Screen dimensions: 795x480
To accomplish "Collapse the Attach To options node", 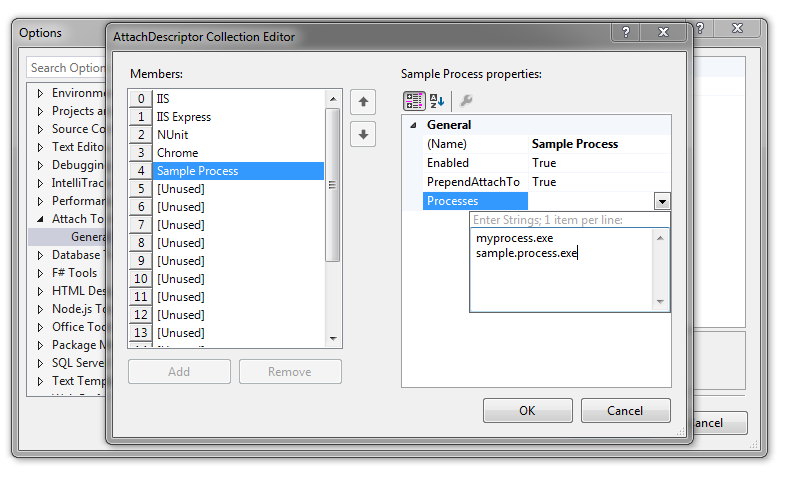I will click(x=40, y=219).
